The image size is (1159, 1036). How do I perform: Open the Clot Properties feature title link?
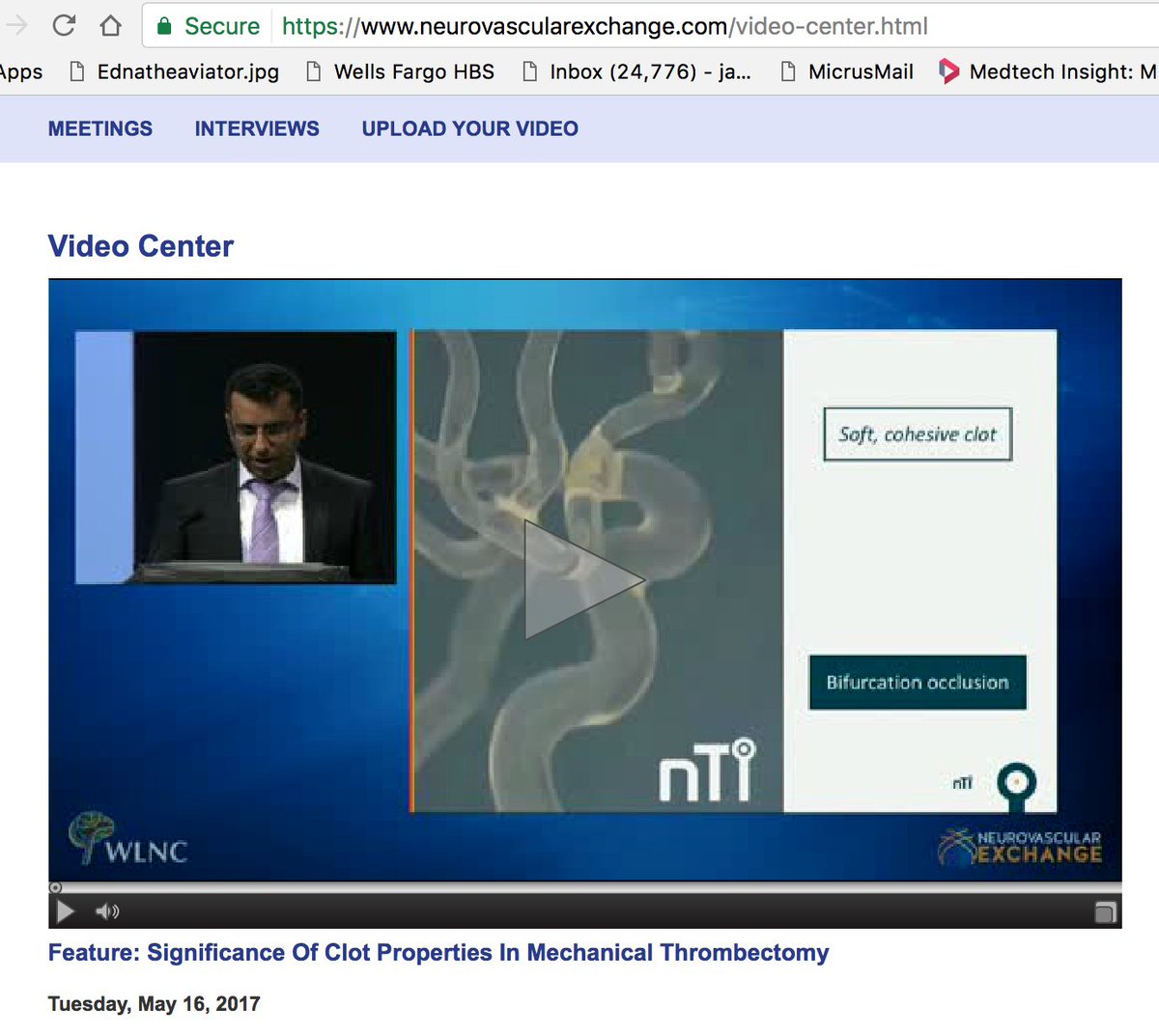click(x=438, y=953)
